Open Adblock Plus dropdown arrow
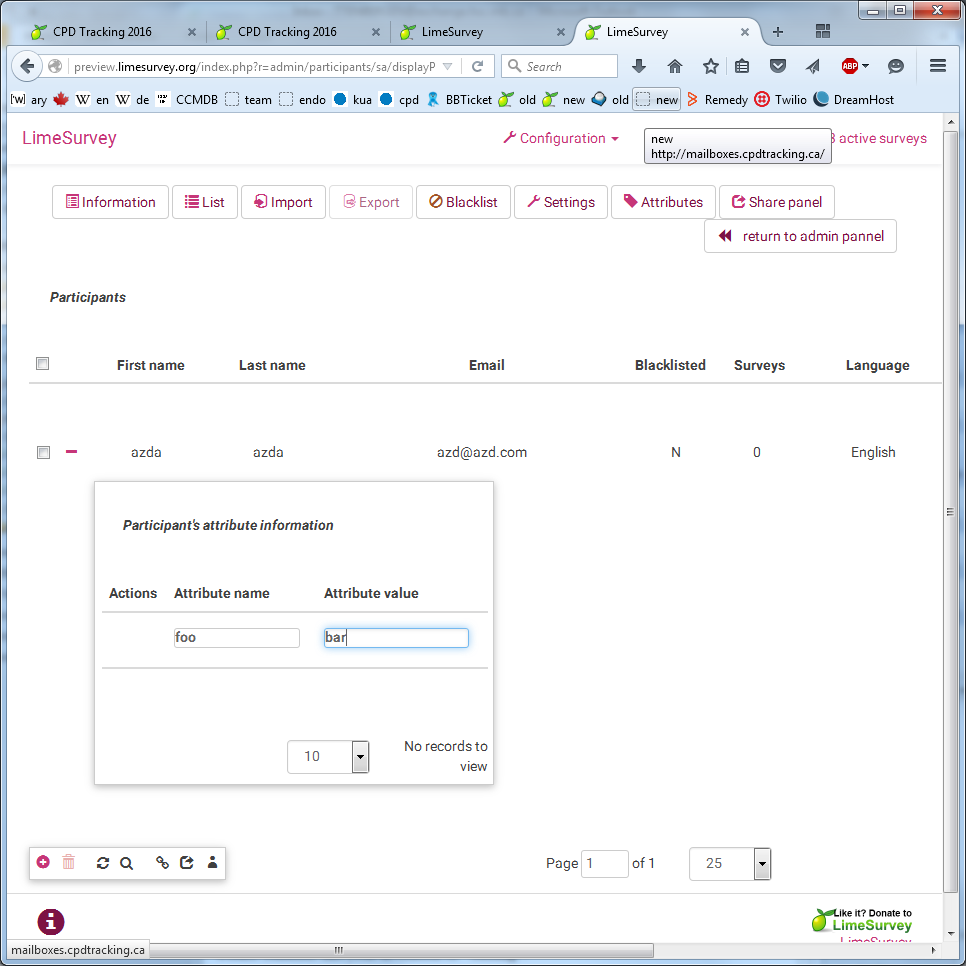This screenshot has height=966, width=966. [x=866, y=66]
